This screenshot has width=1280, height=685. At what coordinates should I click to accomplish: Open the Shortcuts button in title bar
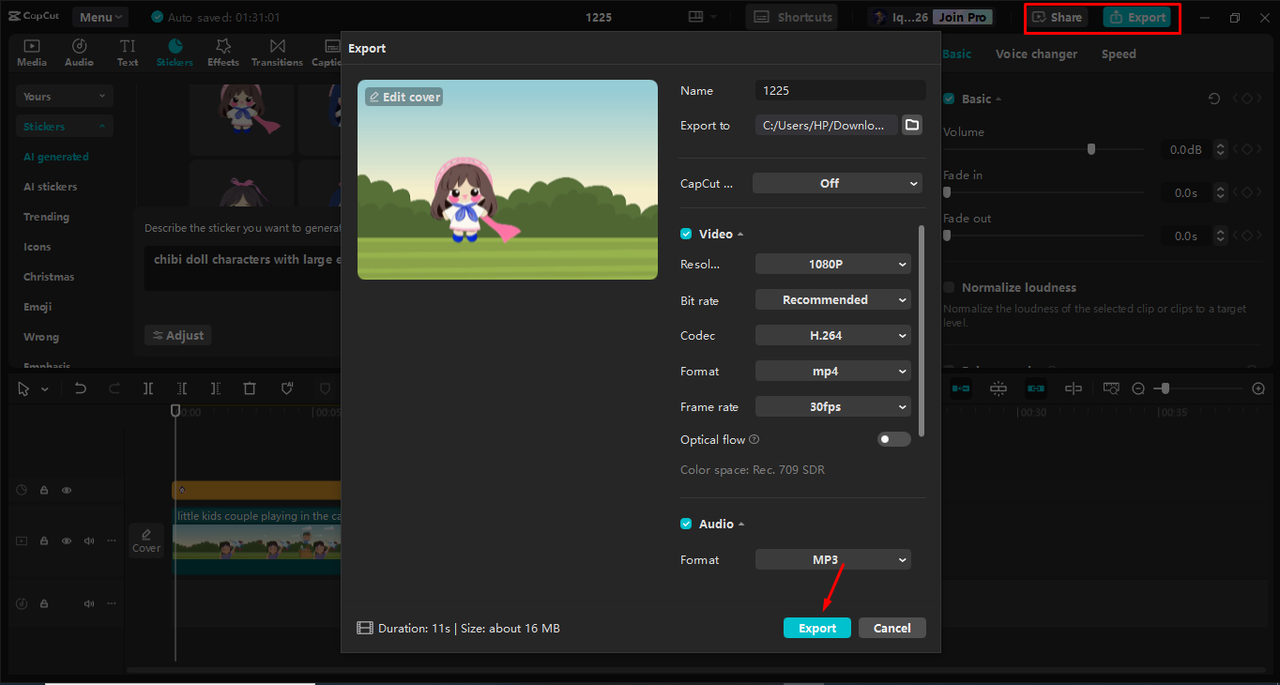click(792, 17)
